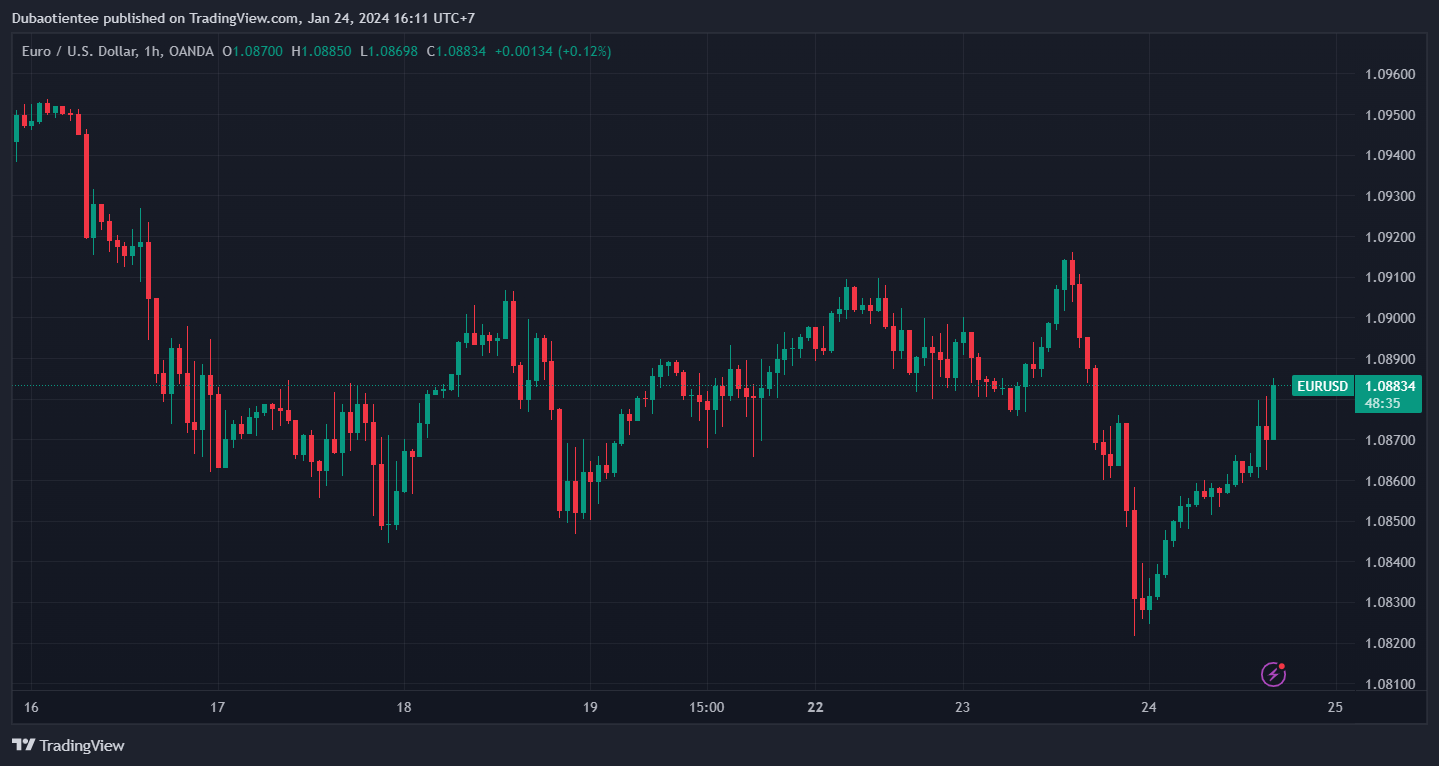
Task: Click the current price label 1.08834
Action: click(1390, 386)
